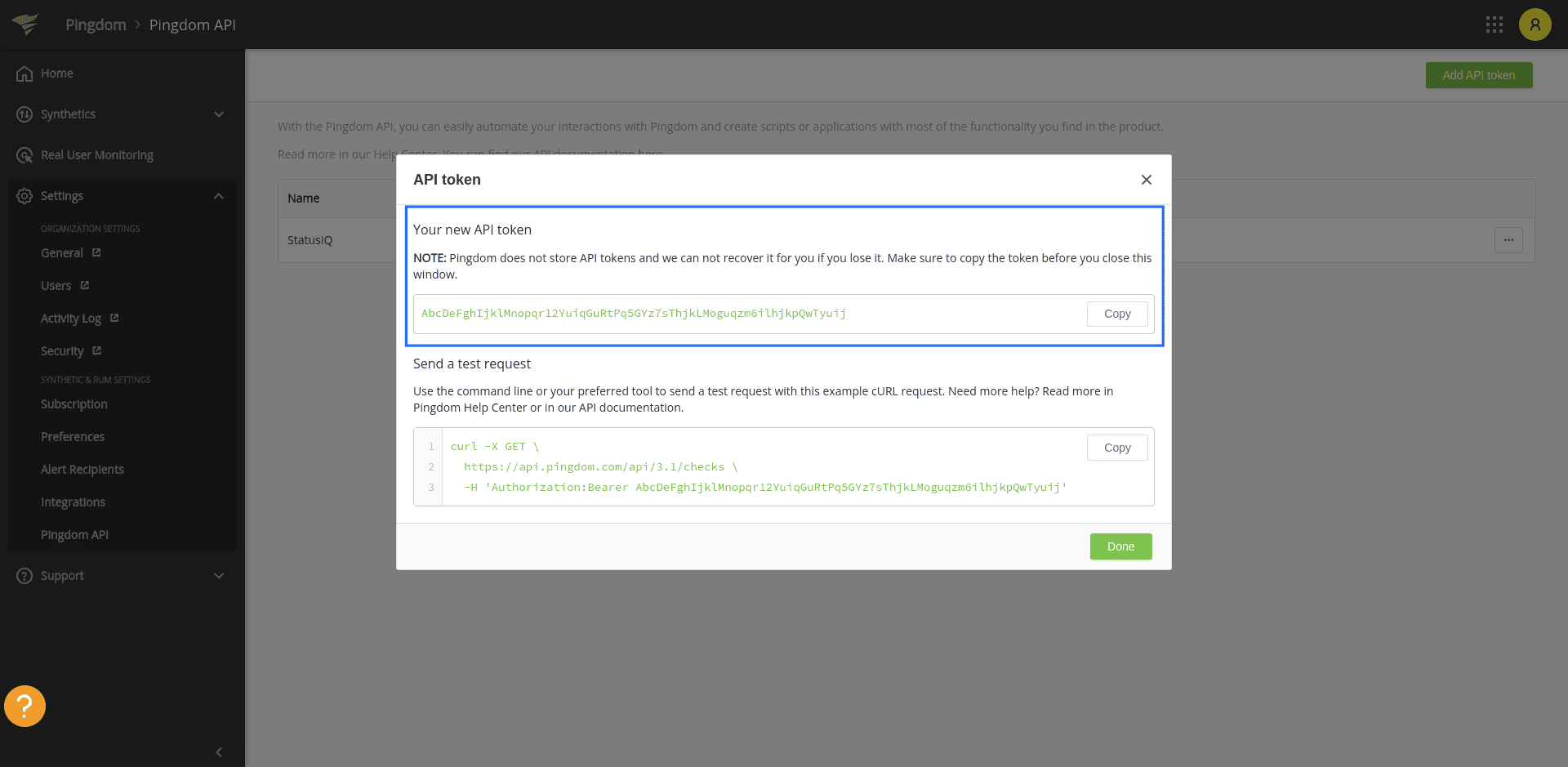Click the Home icon in sidebar

(24, 74)
